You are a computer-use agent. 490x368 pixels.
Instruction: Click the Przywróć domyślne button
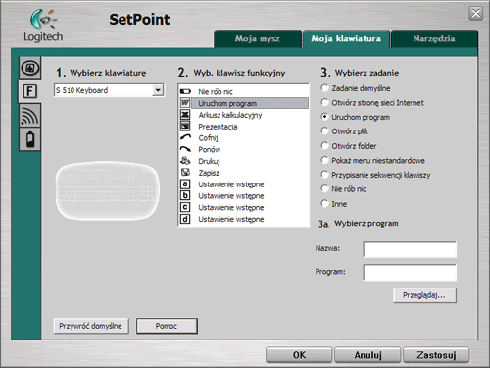tap(91, 326)
